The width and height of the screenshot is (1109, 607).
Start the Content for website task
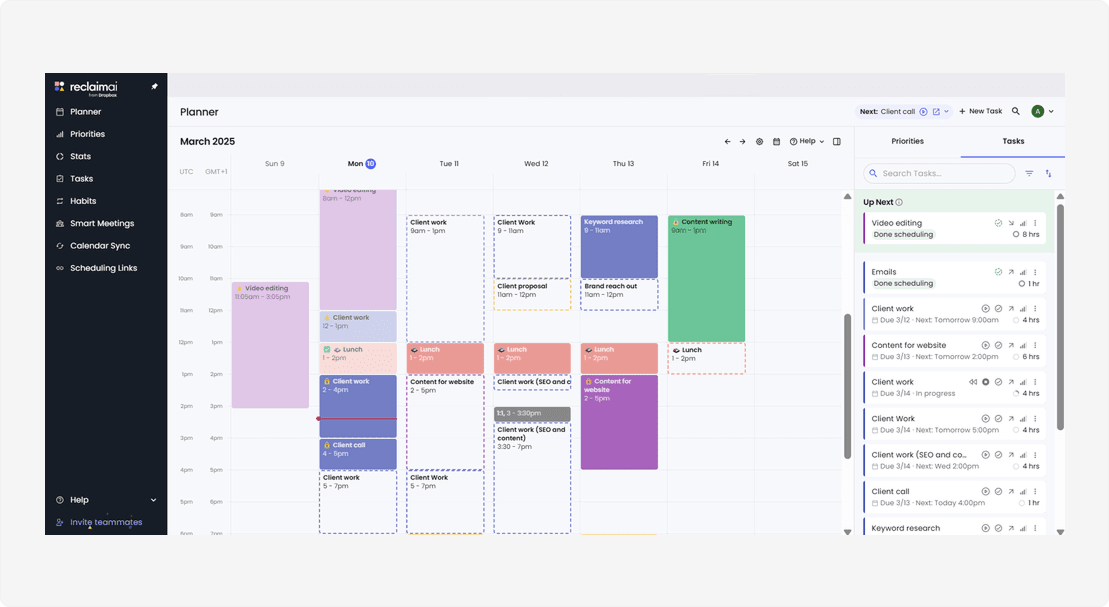click(x=985, y=345)
